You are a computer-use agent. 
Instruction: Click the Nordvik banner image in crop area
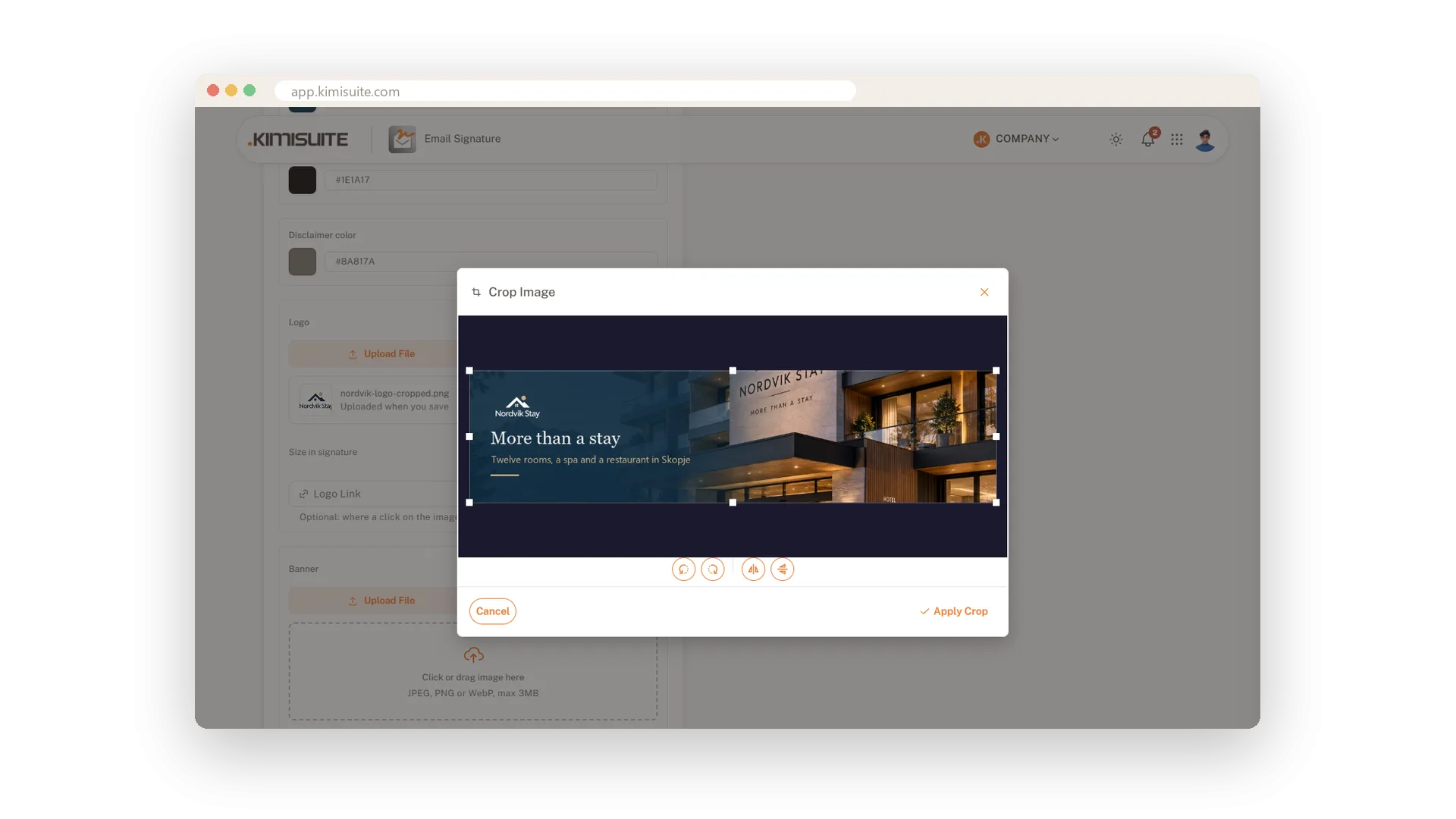[x=733, y=437]
